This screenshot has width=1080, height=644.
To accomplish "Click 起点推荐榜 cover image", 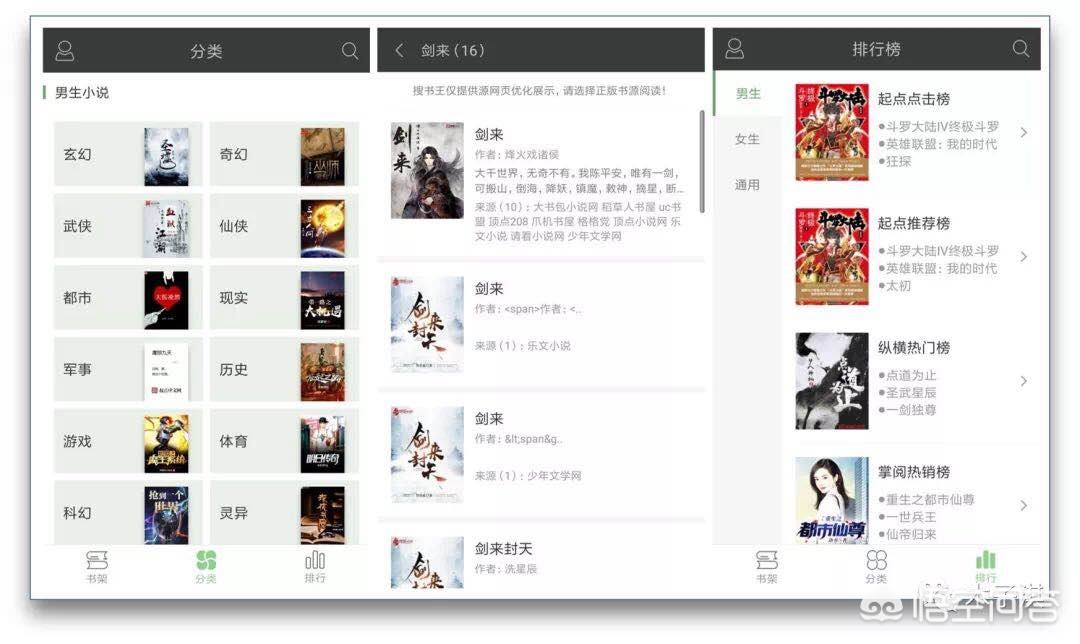I will pos(832,256).
